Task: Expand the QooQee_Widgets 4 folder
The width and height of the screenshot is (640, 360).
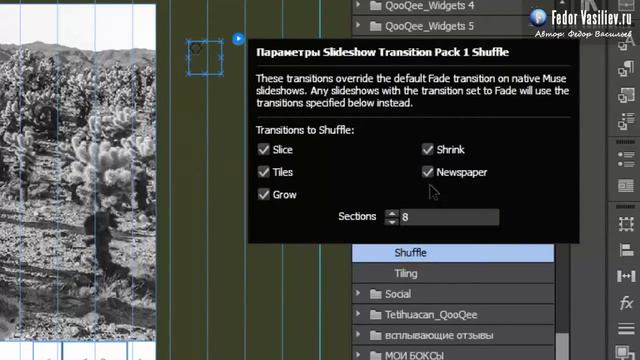Action: pyautogui.click(x=358, y=5)
